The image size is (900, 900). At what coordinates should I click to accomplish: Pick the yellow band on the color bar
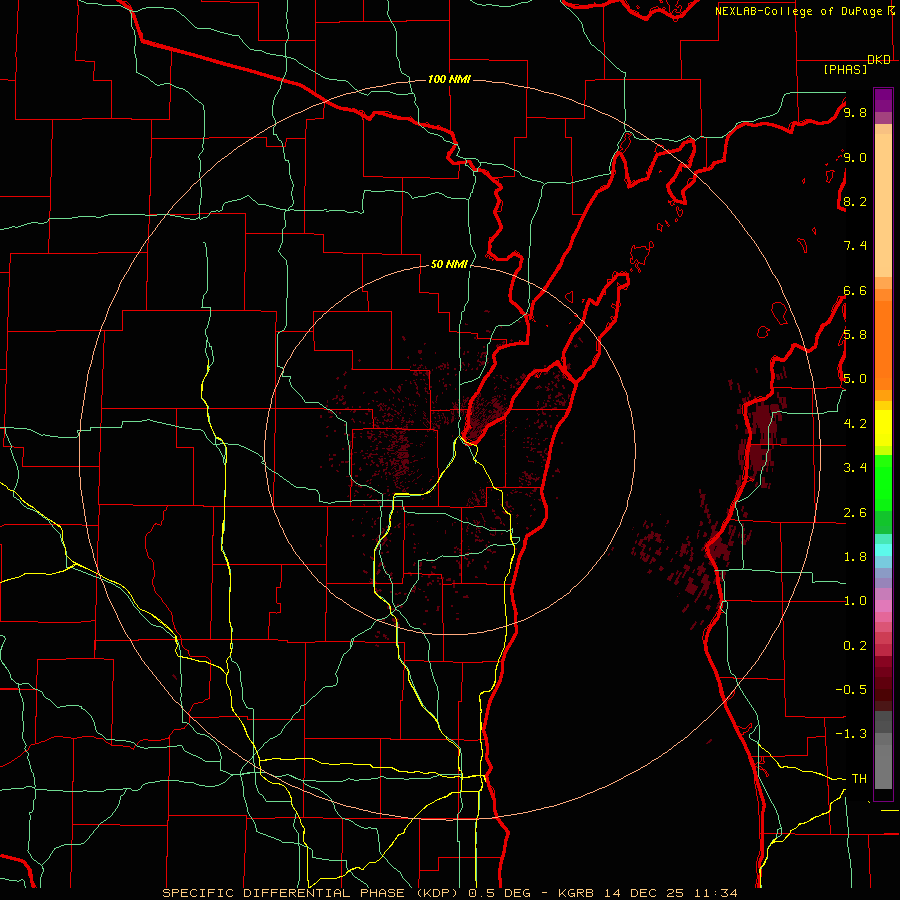pyautogui.click(x=883, y=428)
